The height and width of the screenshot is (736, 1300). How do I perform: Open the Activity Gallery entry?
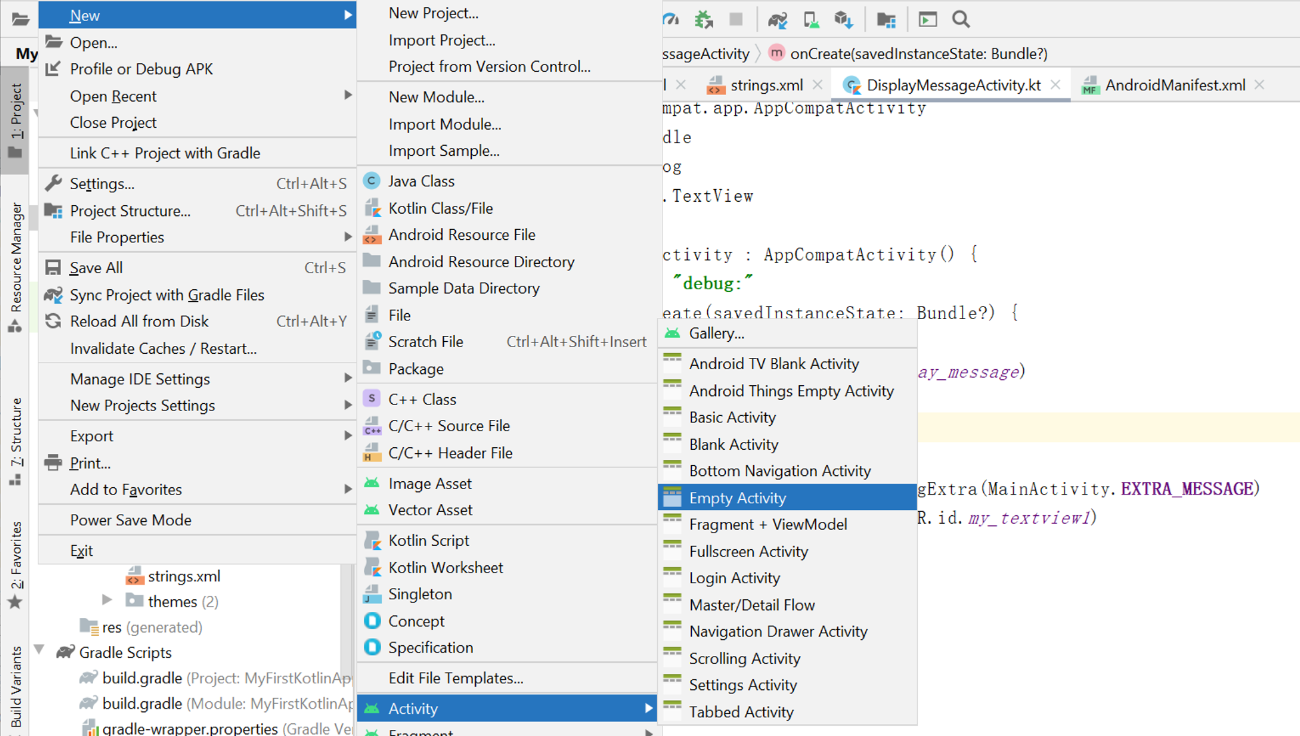tap(787, 333)
